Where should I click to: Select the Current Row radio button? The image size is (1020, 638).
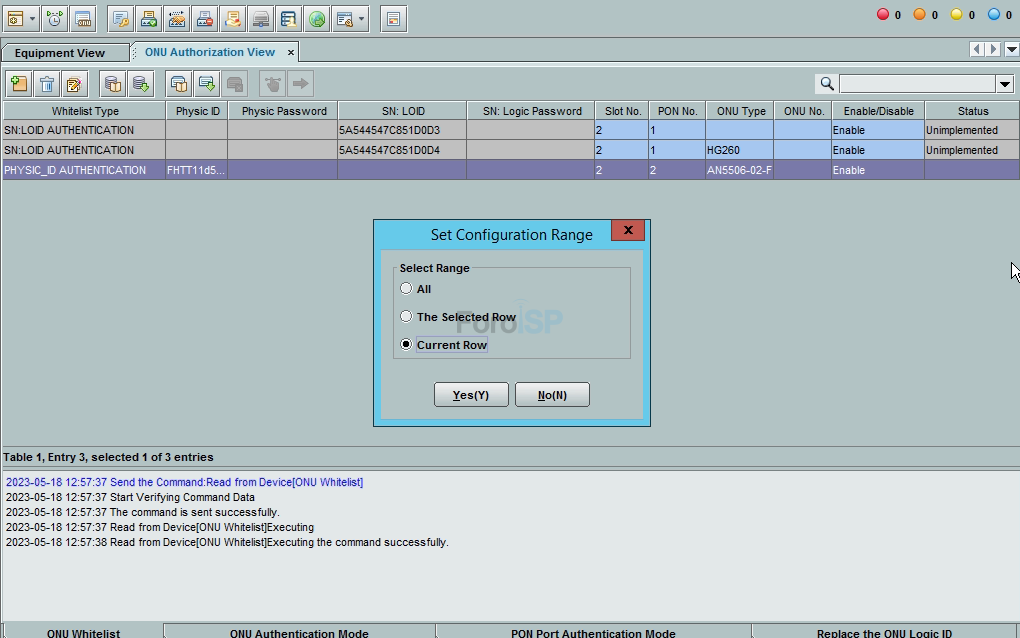coord(406,345)
